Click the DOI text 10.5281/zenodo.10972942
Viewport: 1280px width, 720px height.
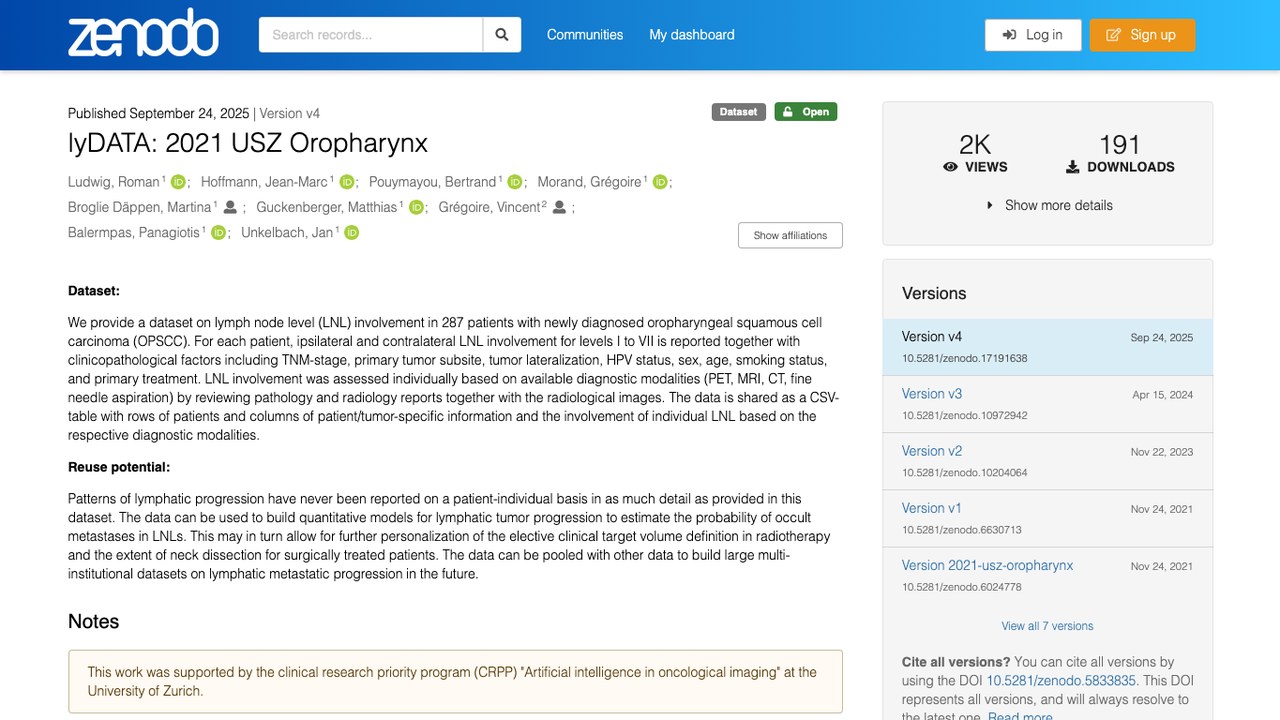tap(965, 415)
